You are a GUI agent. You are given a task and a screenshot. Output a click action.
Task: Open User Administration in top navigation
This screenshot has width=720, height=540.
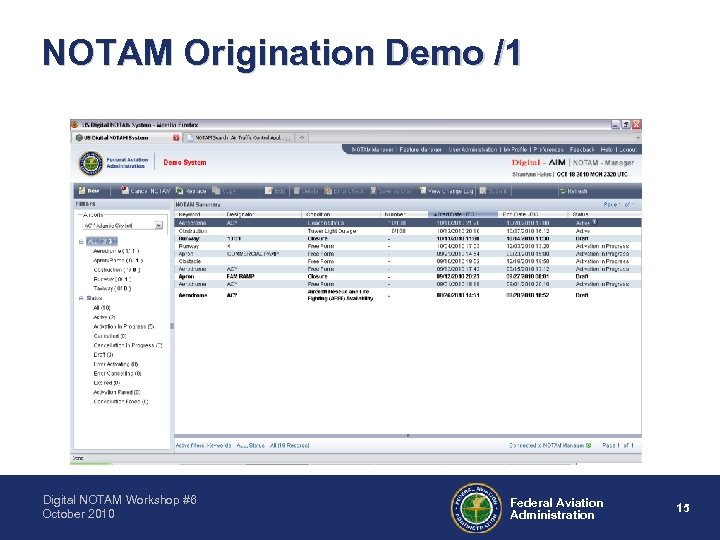coord(472,149)
